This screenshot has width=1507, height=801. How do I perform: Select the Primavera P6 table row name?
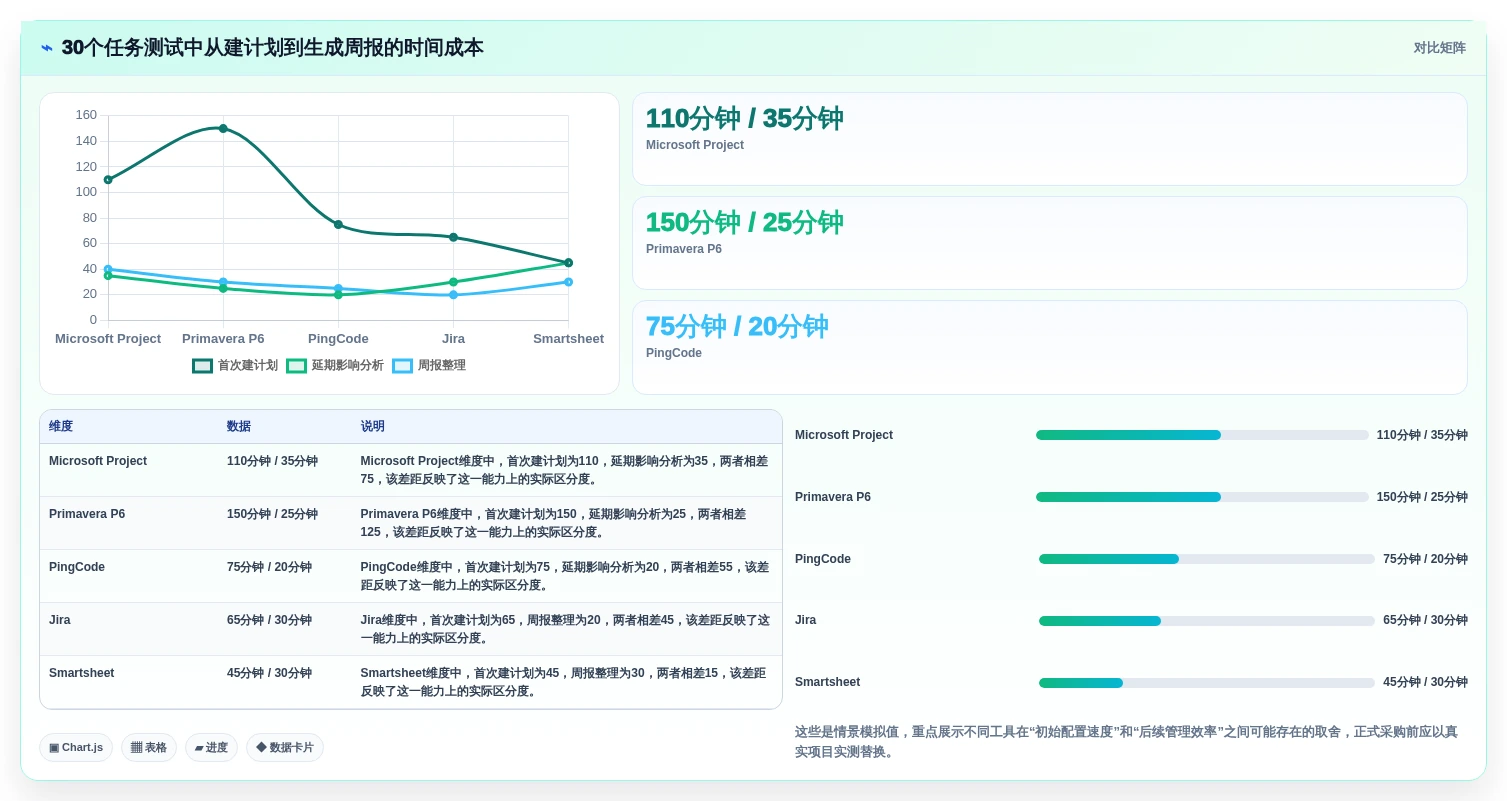(x=87, y=514)
